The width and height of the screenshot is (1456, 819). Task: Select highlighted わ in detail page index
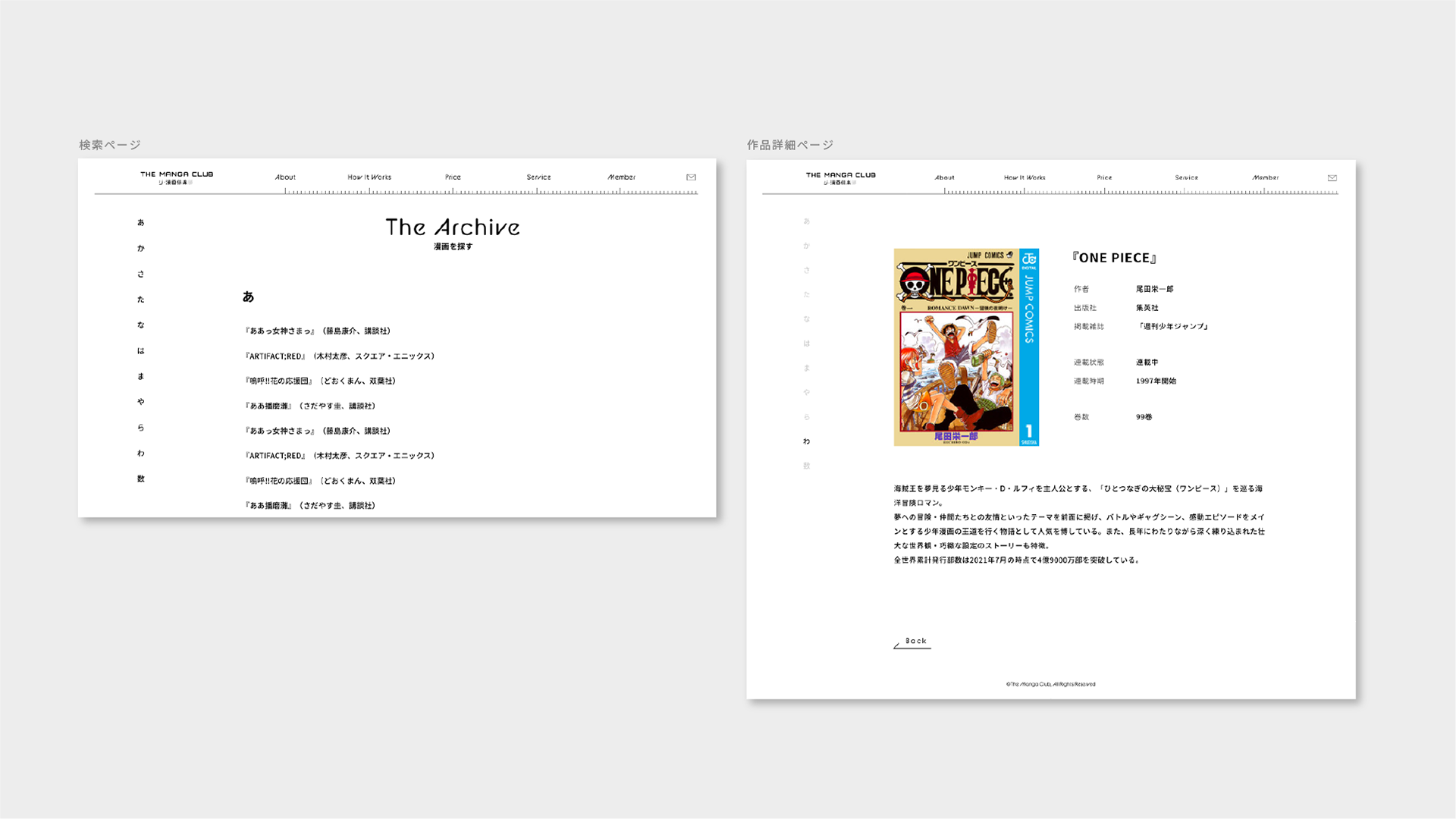point(806,441)
